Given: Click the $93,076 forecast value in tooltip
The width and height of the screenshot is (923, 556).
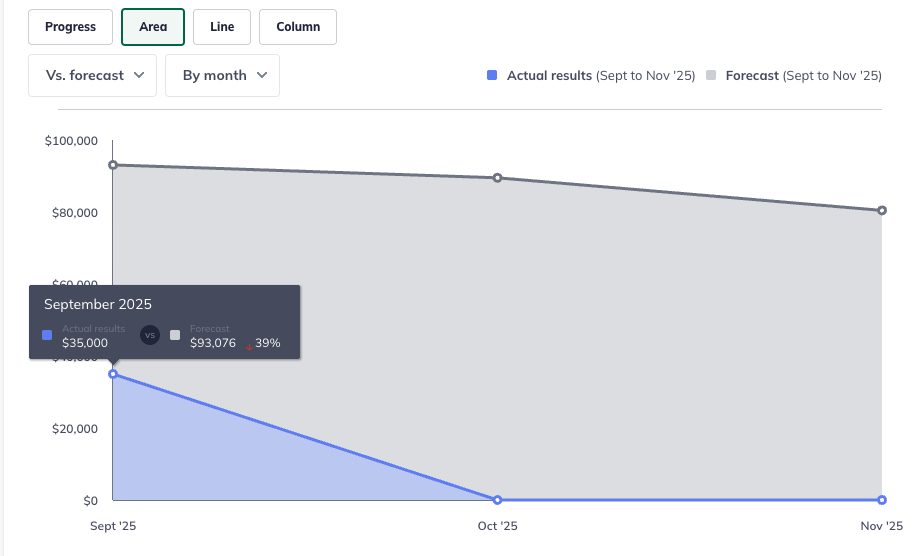Looking at the screenshot, I should click(x=213, y=343).
